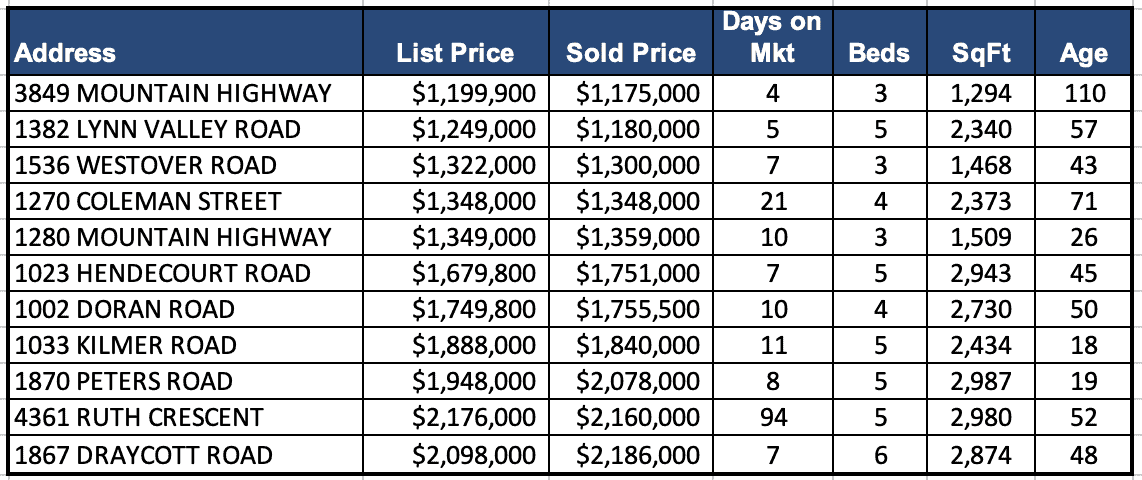Click the Address column header
This screenshot has width=1142, height=480.
66,53
